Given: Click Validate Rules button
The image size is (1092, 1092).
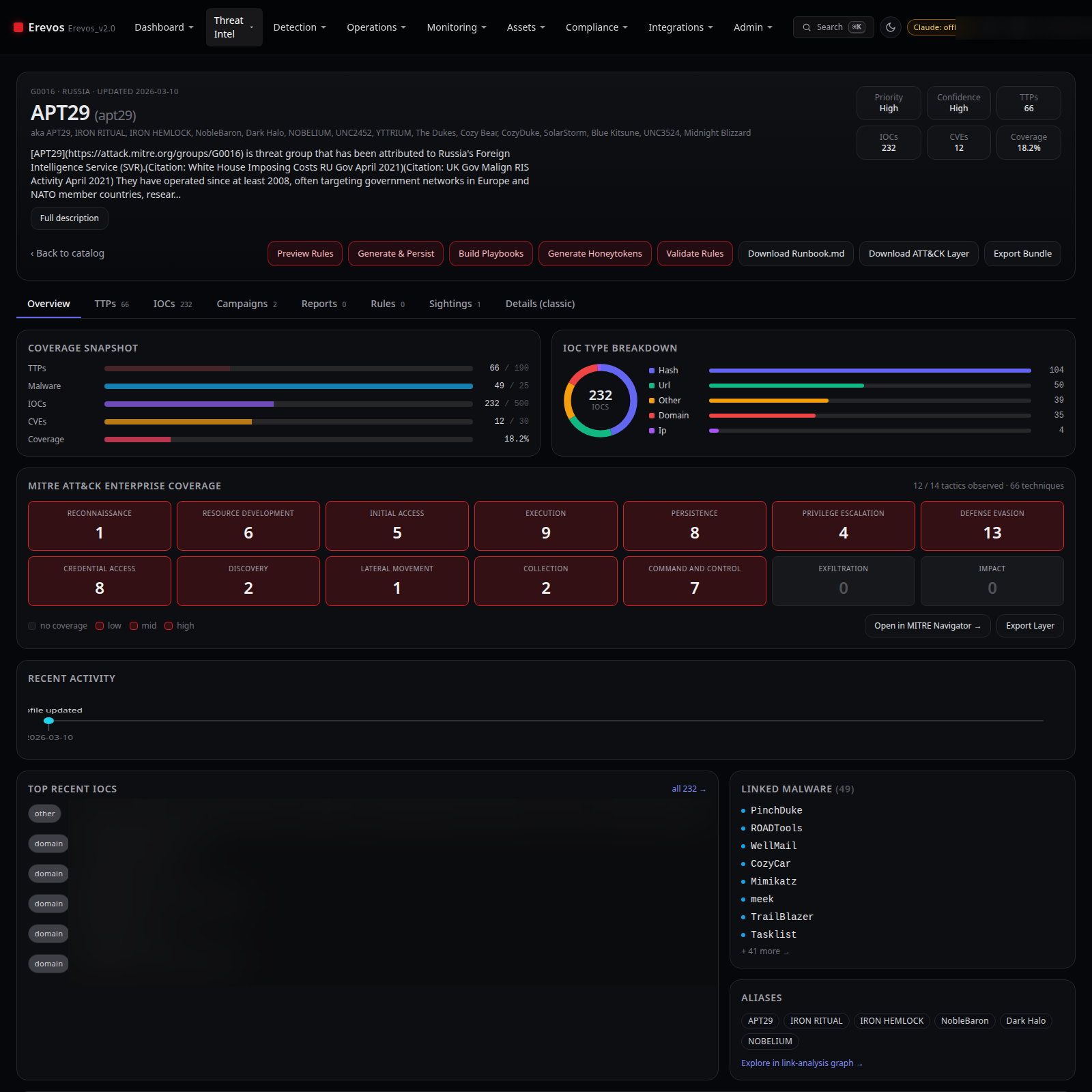Looking at the screenshot, I should [695, 254].
